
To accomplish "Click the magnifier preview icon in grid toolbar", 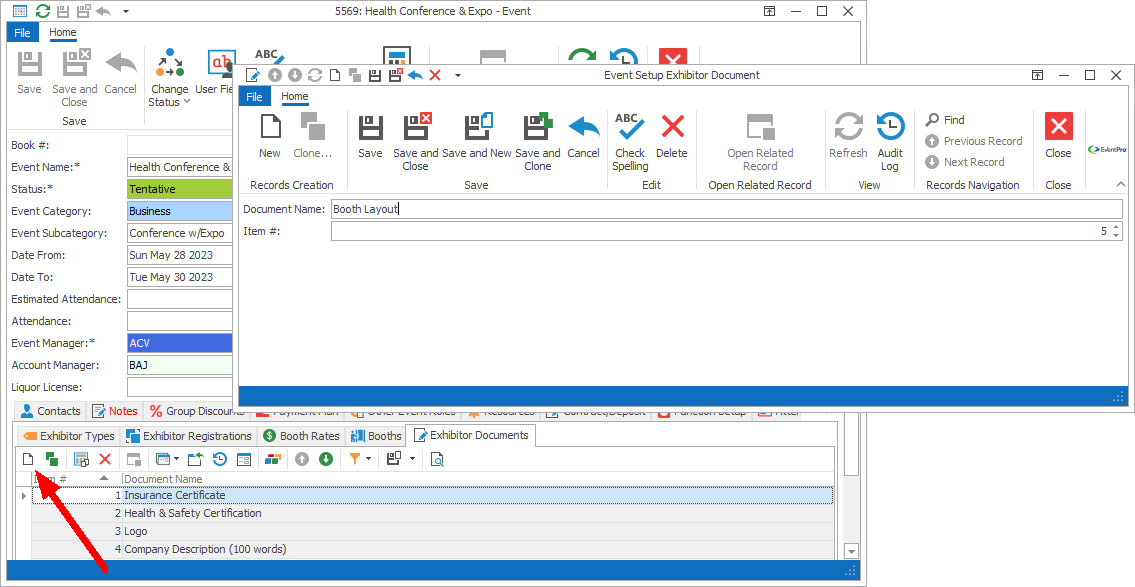I will click(x=436, y=459).
